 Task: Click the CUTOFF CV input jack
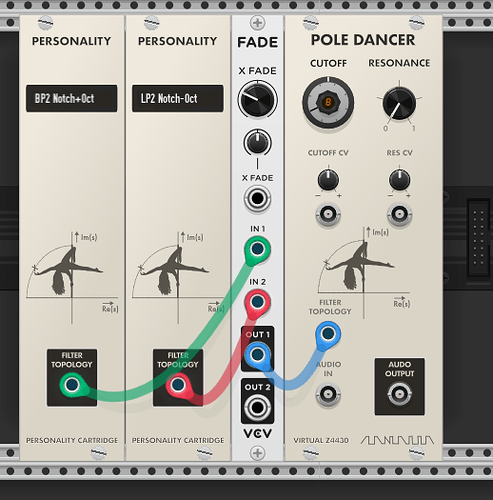pos(328,213)
